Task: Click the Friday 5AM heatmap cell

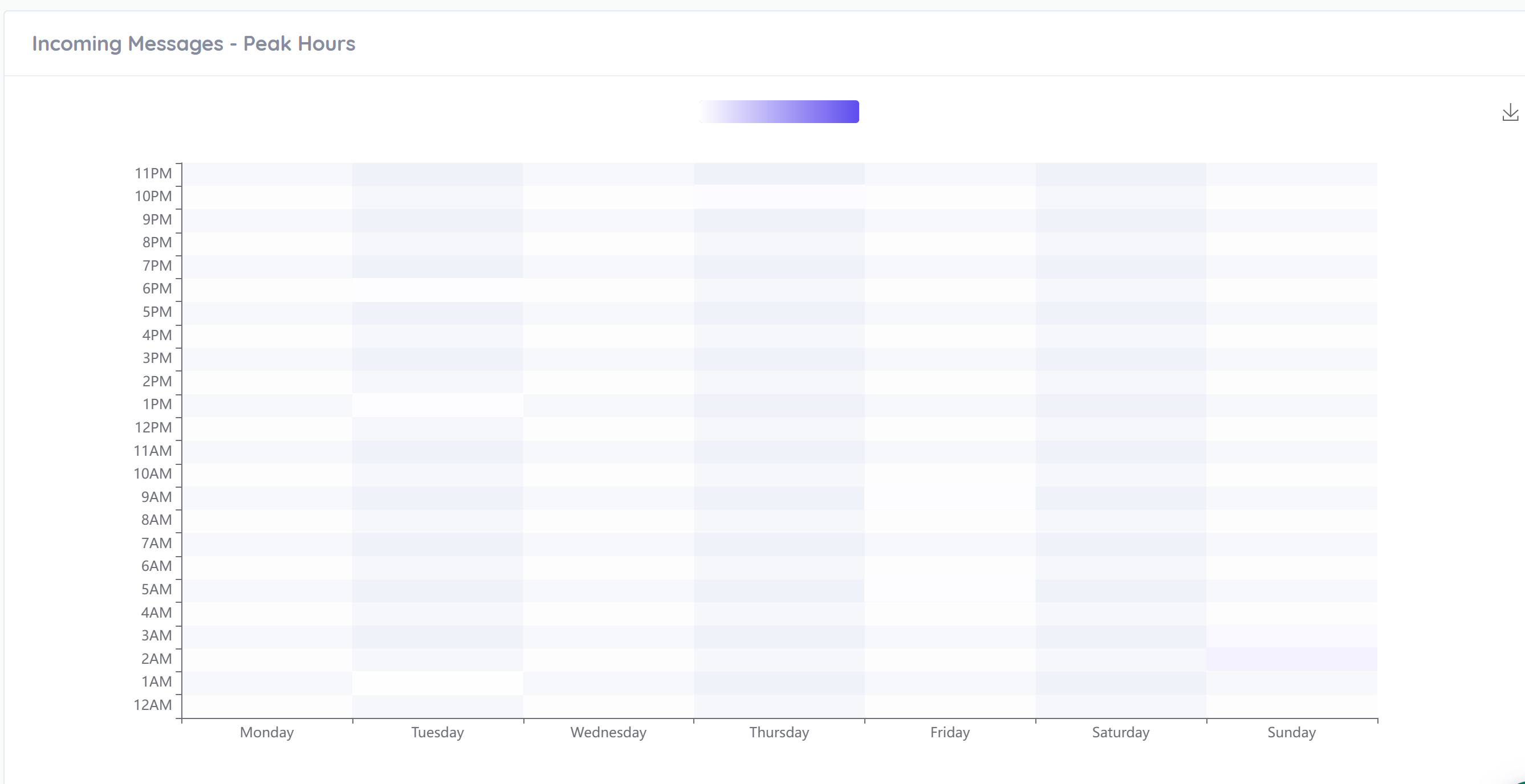Action: 950,590
